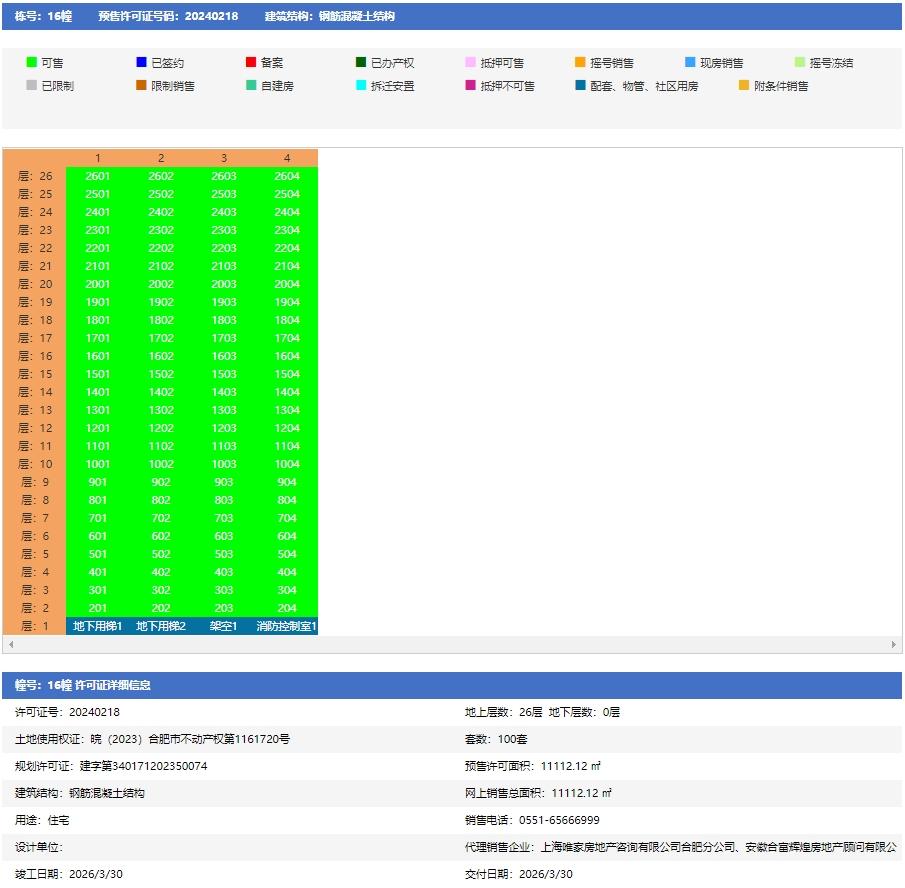Open unit 2204
The height and width of the screenshot is (888, 905).
287,248
